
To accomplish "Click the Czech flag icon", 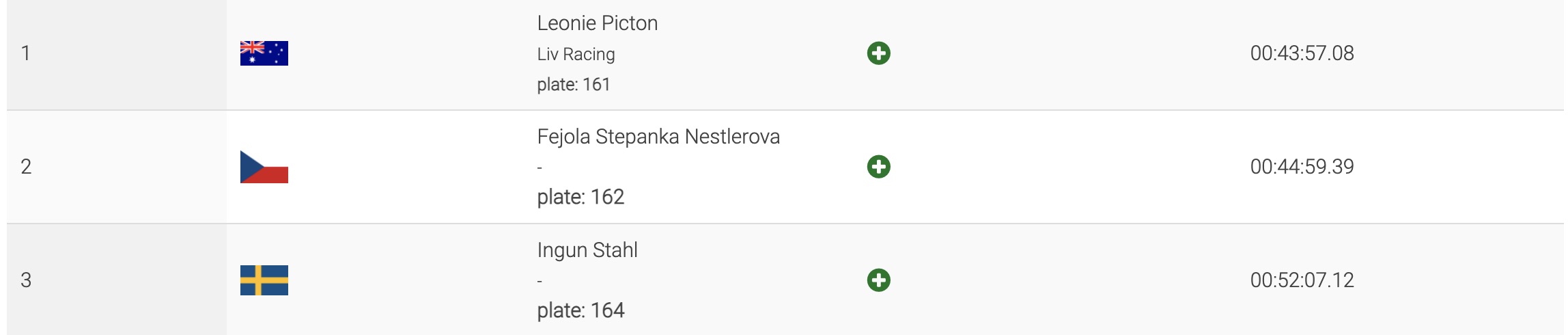I will 264,167.
